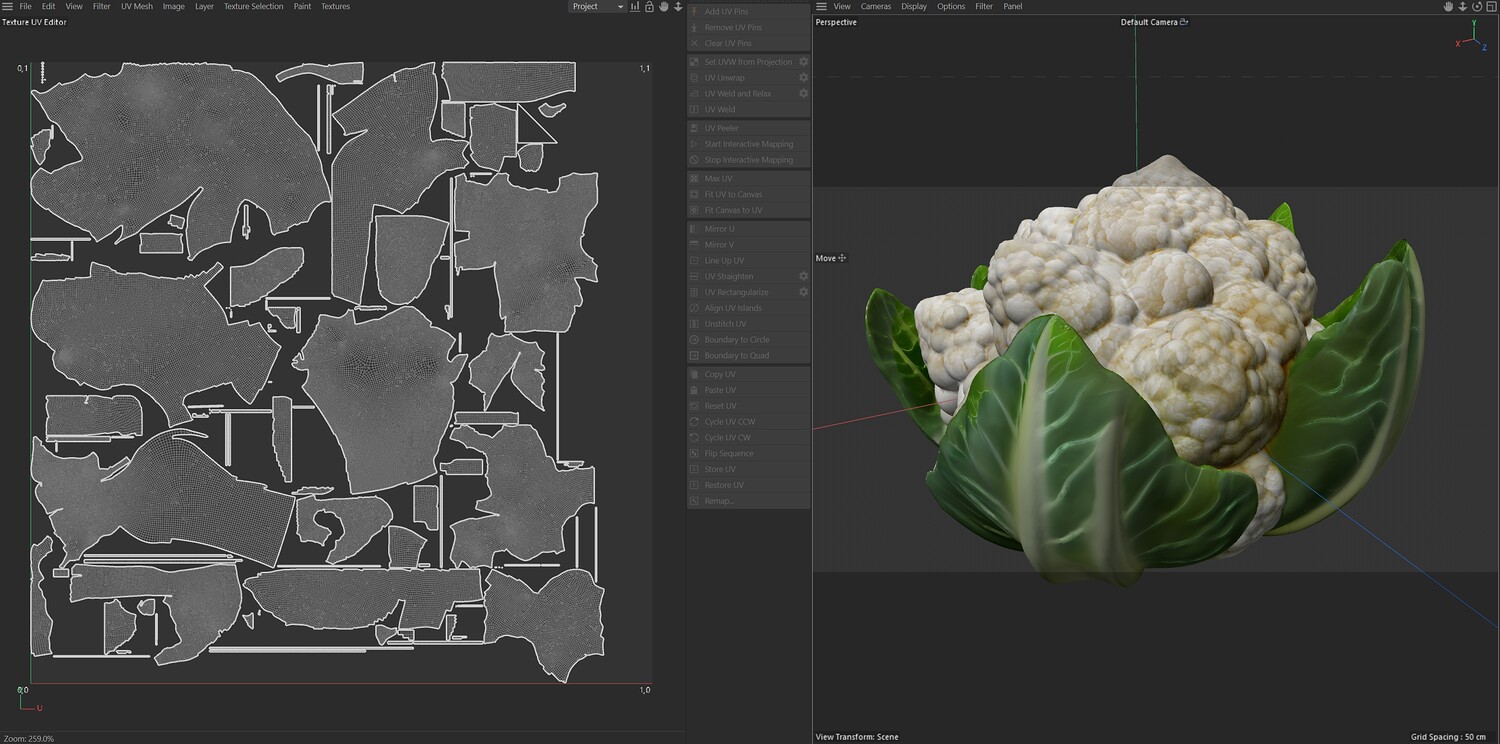This screenshot has width=1500, height=744.
Task: Open the Display menu
Action: 914,6
